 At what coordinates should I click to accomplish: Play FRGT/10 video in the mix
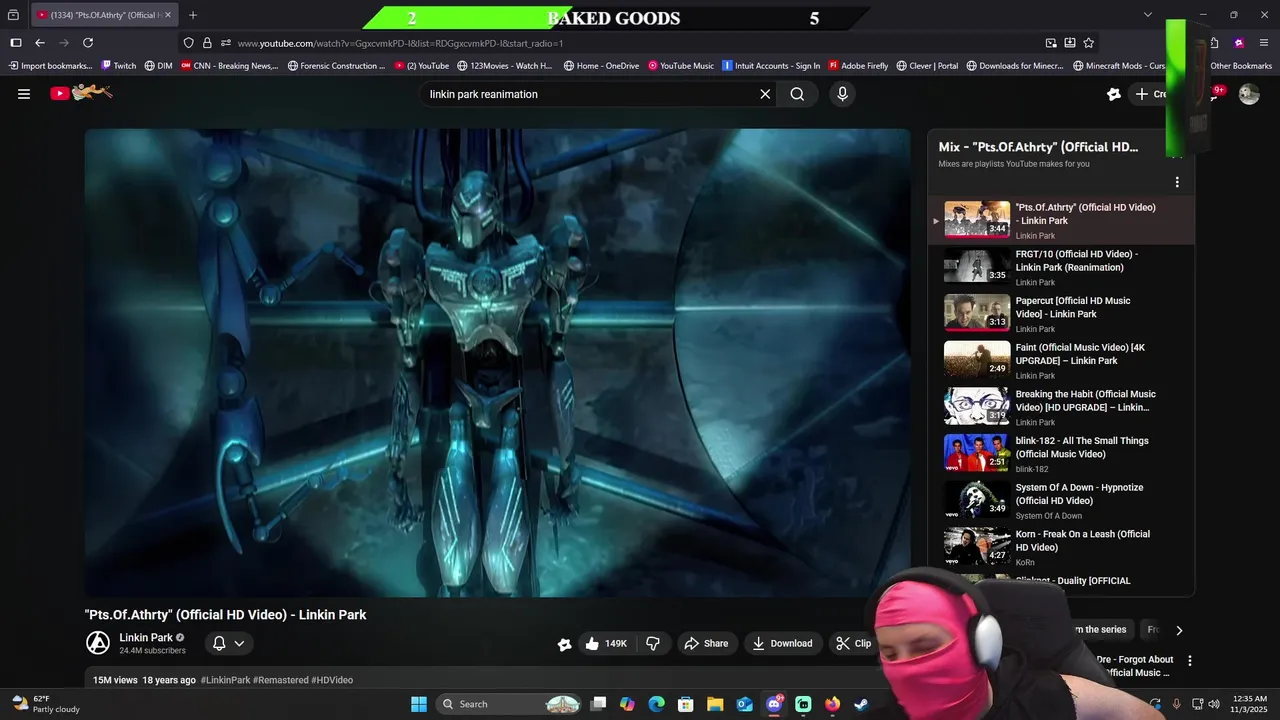pos(1060,267)
